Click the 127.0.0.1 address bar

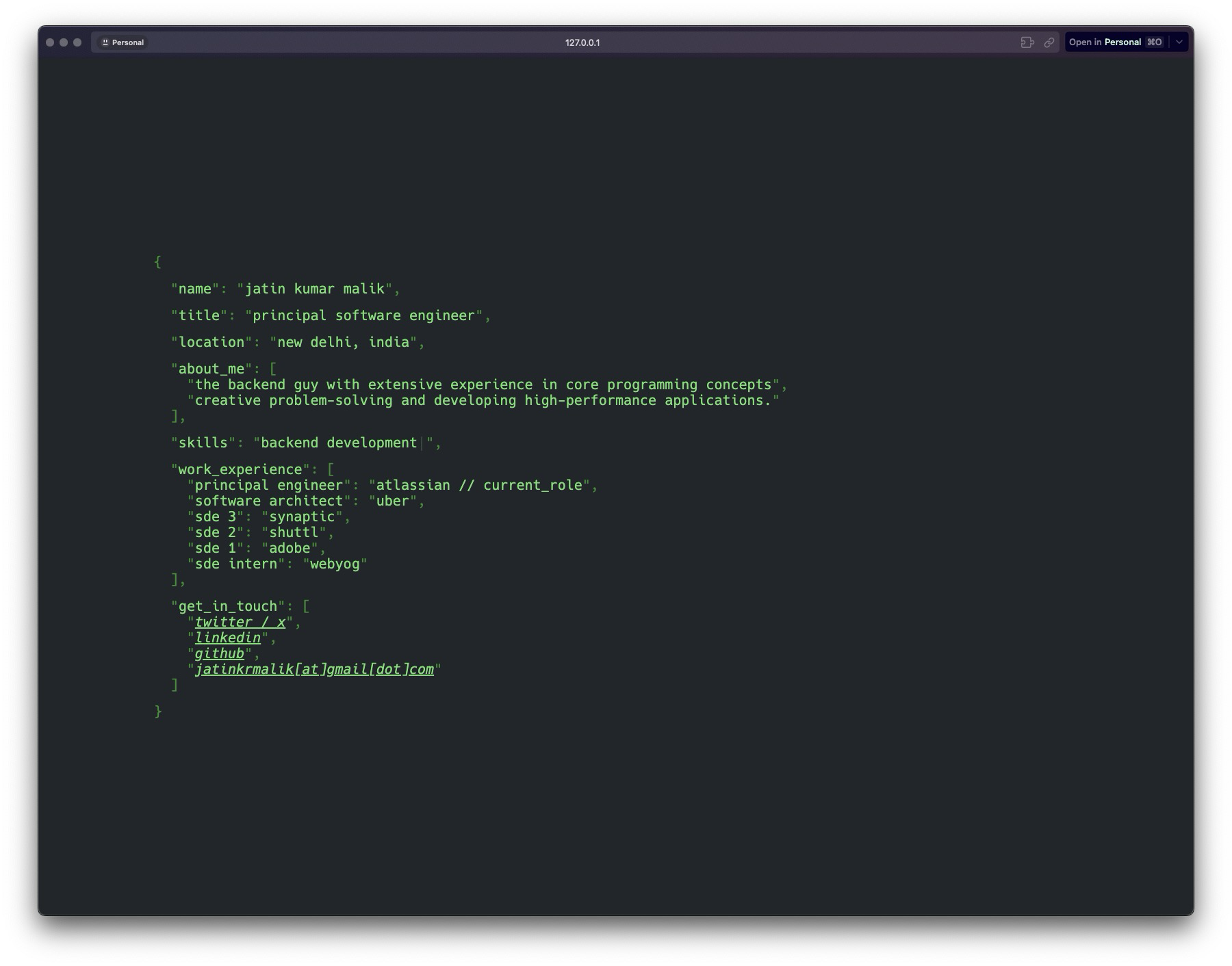(582, 42)
